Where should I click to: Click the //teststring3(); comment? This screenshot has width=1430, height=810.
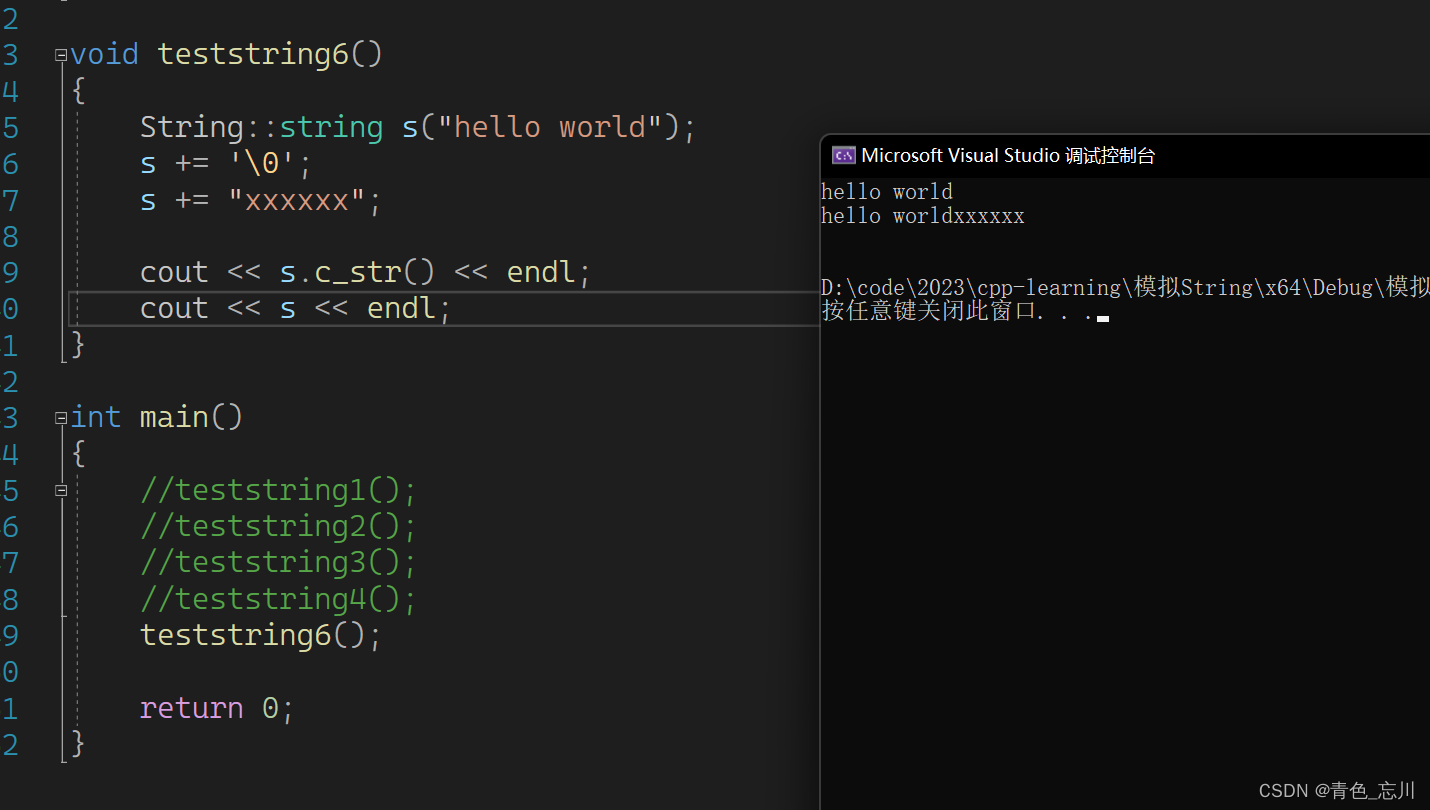tap(278, 562)
